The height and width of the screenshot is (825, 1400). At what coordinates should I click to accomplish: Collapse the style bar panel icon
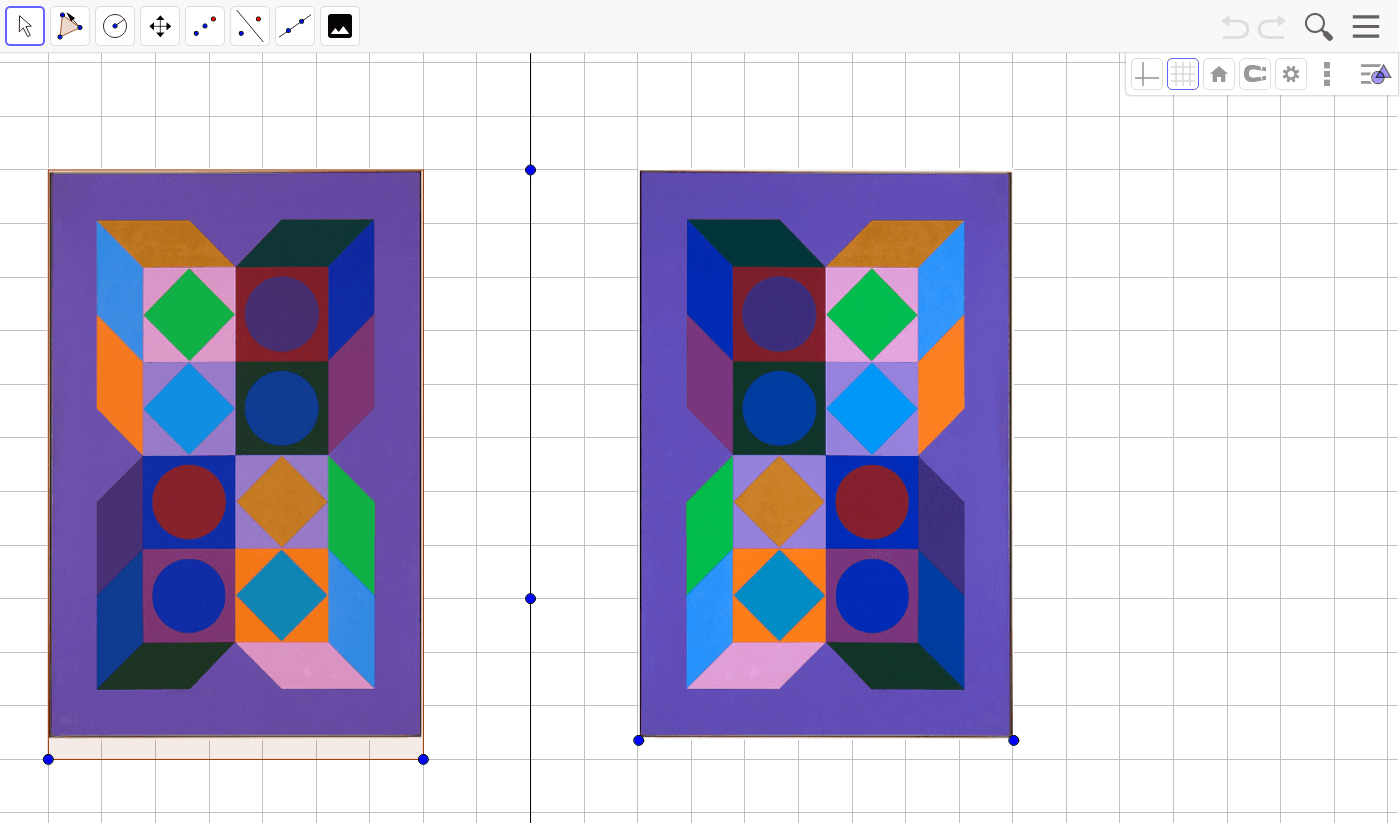click(1375, 74)
